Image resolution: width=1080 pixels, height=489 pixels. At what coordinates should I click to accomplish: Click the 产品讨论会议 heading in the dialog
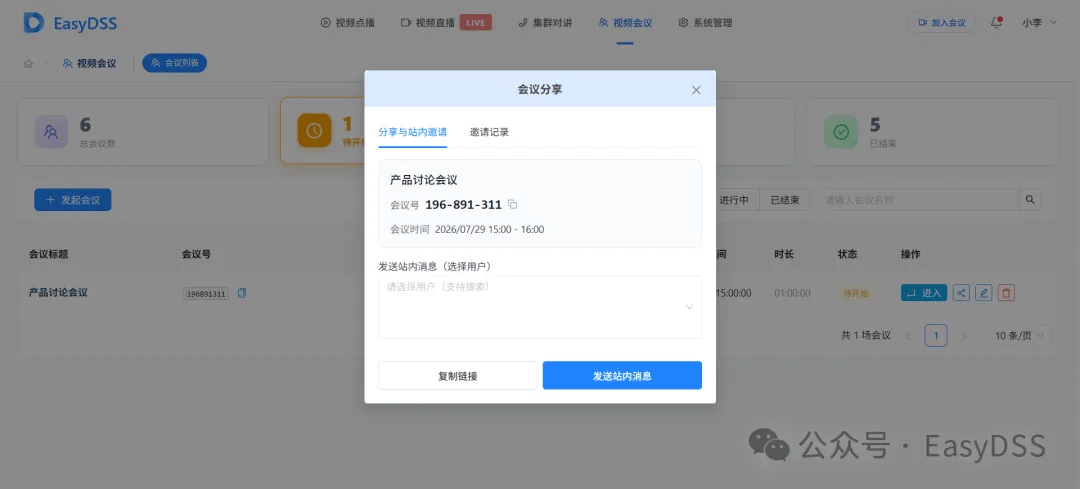[x=424, y=180]
